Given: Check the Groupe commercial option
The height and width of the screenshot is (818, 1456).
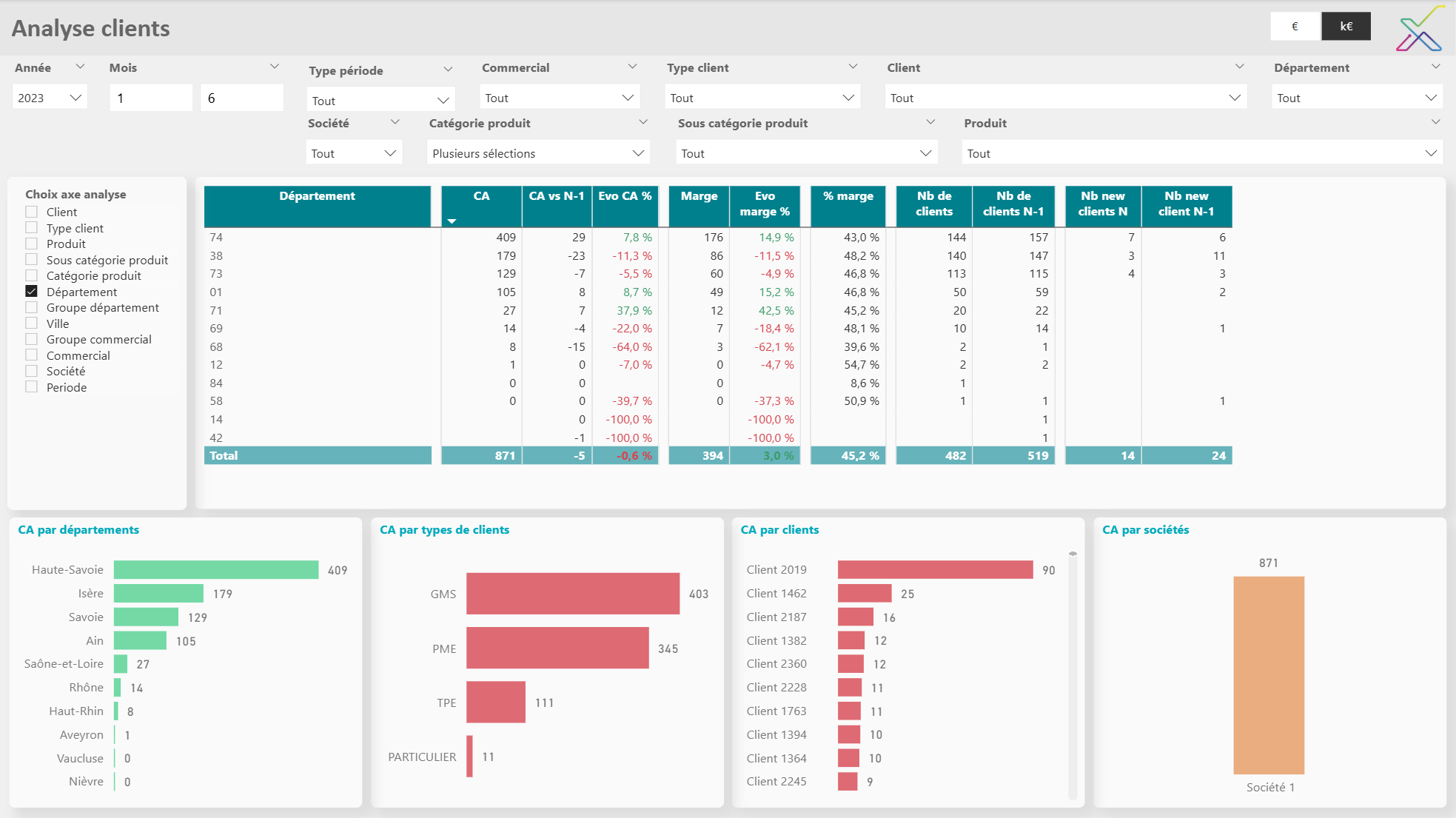Looking at the screenshot, I should pos(32,339).
